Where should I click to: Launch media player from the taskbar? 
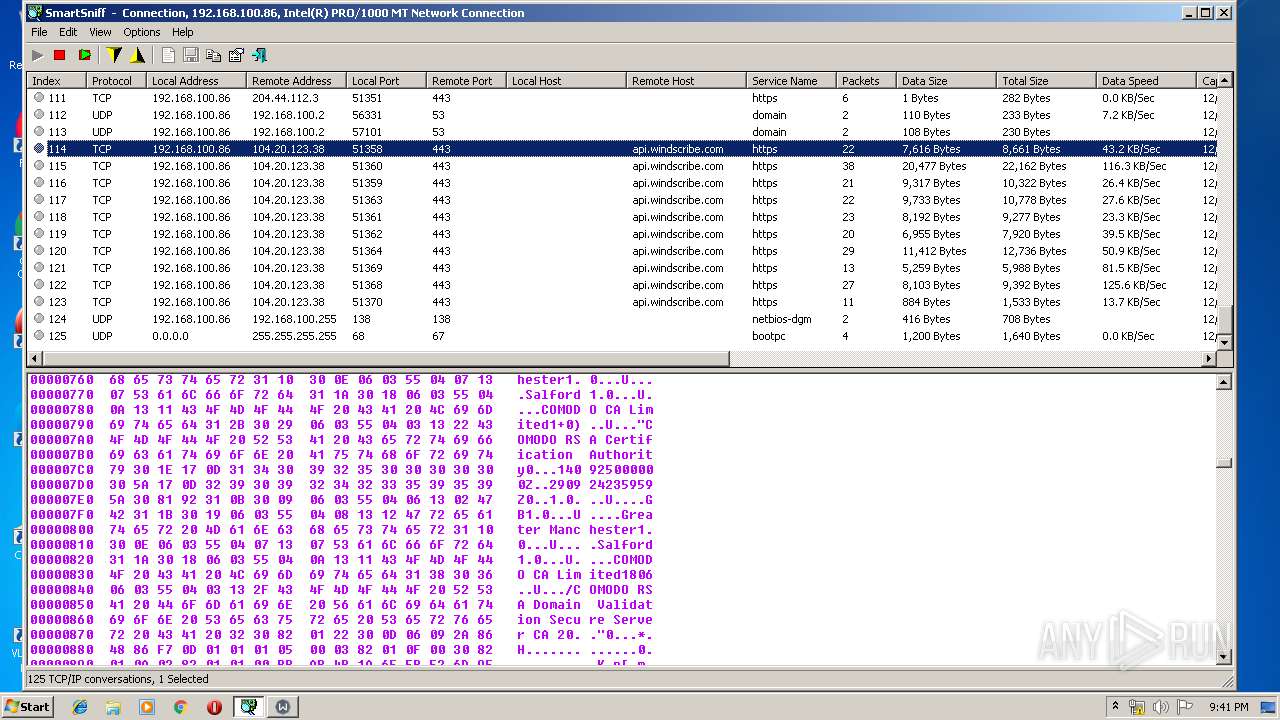pos(147,706)
